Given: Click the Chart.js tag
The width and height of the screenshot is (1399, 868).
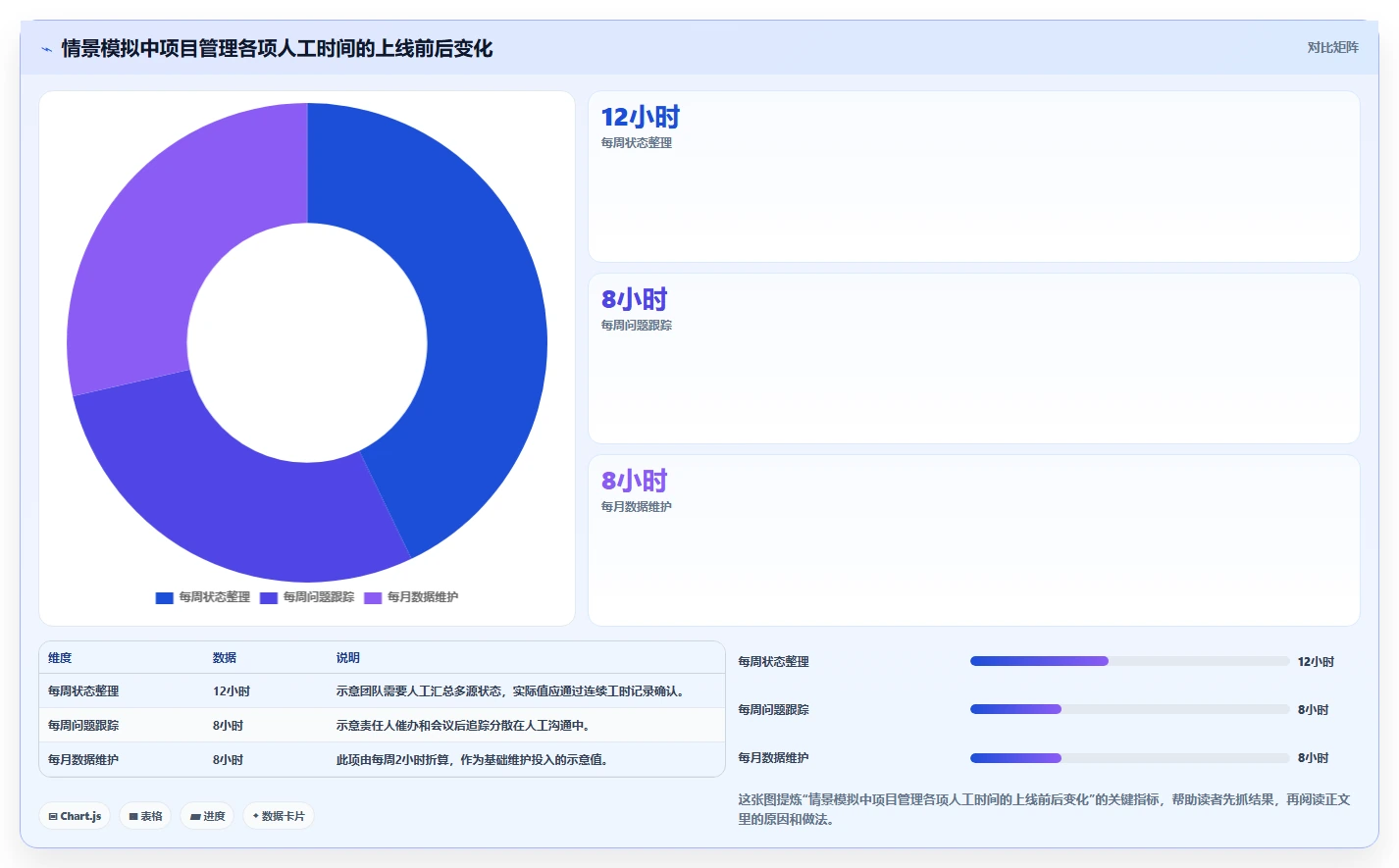Looking at the screenshot, I should tap(75, 816).
